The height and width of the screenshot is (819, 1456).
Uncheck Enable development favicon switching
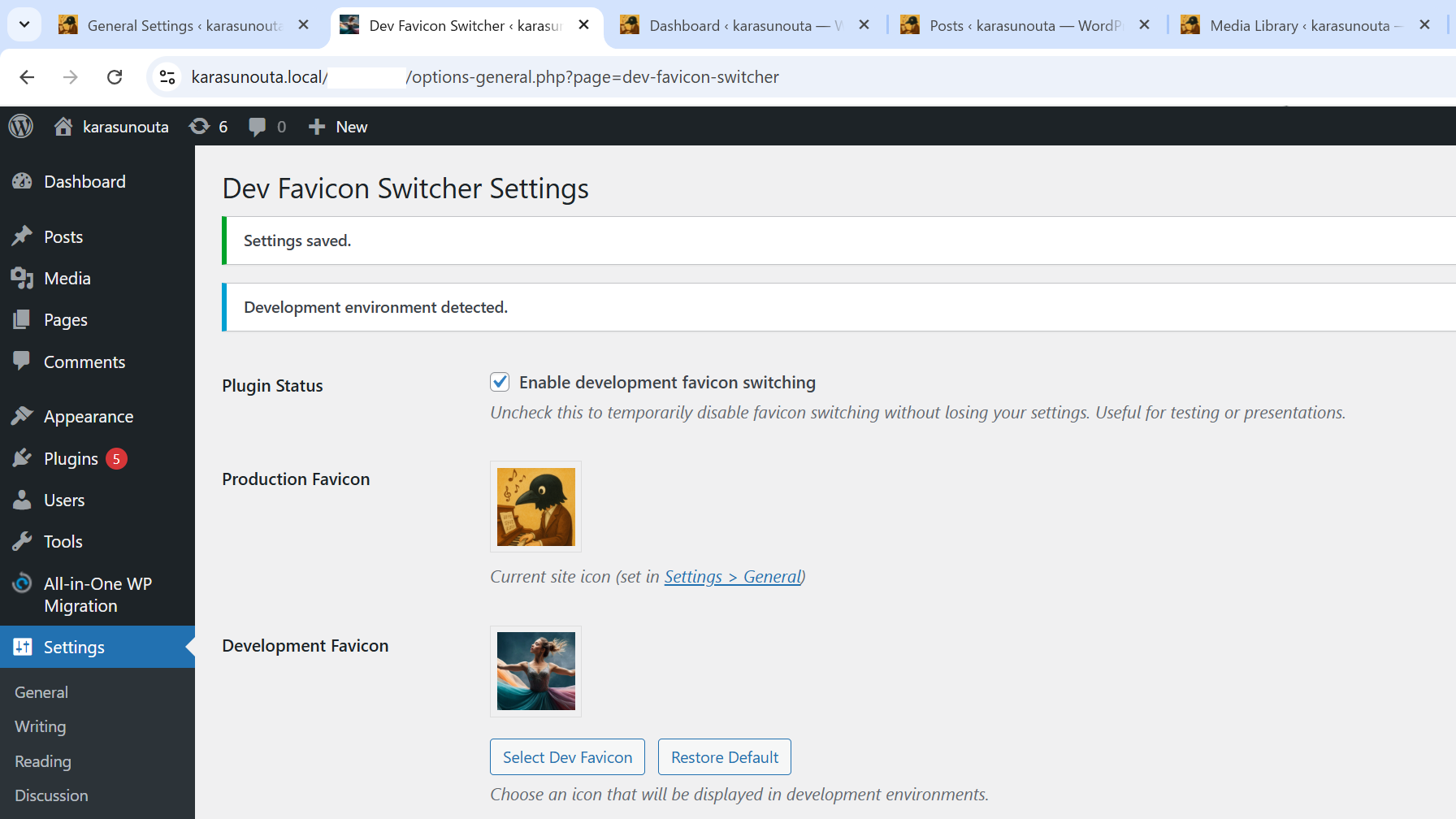pos(499,381)
